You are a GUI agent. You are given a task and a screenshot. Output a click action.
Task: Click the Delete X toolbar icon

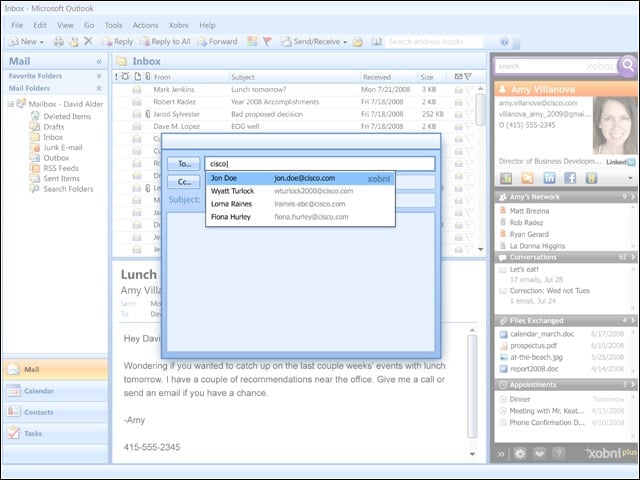pyautogui.click(x=88, y=41)
